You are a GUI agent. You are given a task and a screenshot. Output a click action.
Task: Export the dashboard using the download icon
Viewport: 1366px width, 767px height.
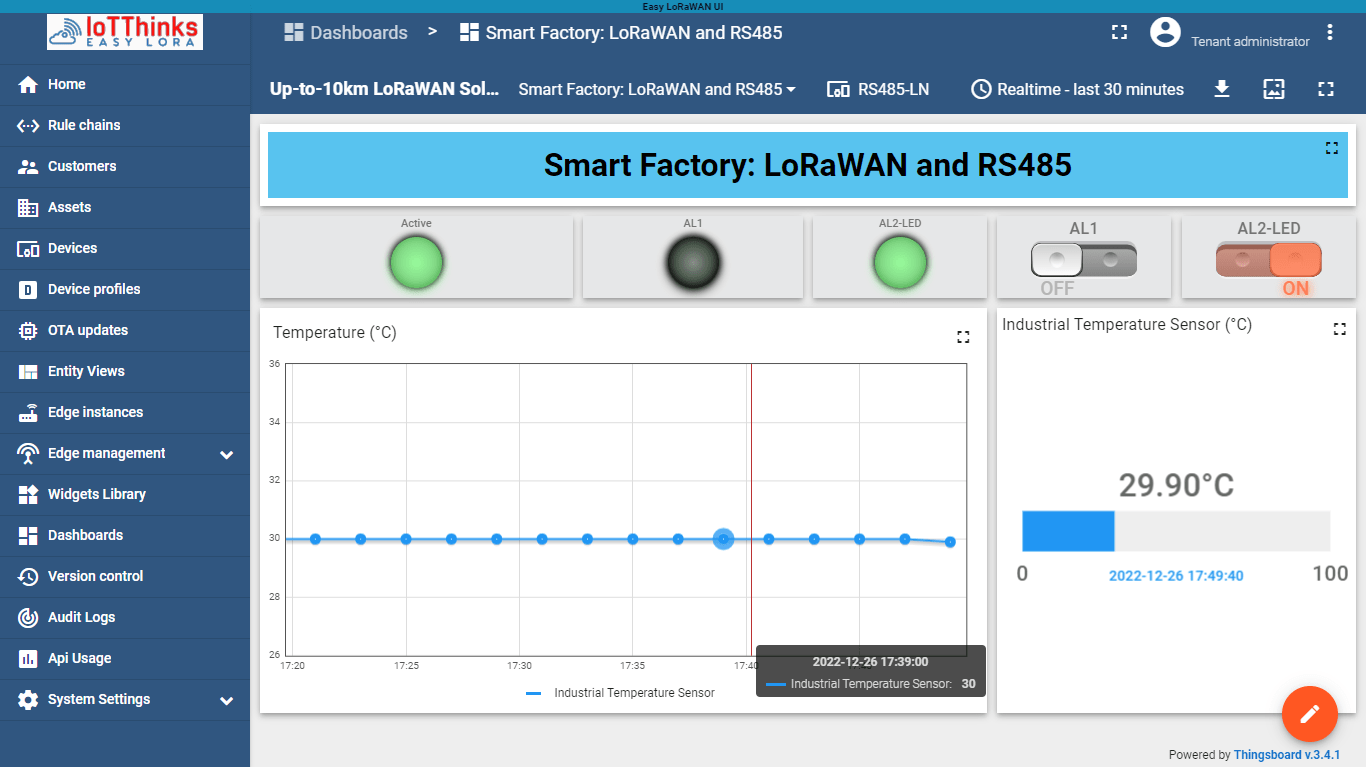[x=1221, y=89]
